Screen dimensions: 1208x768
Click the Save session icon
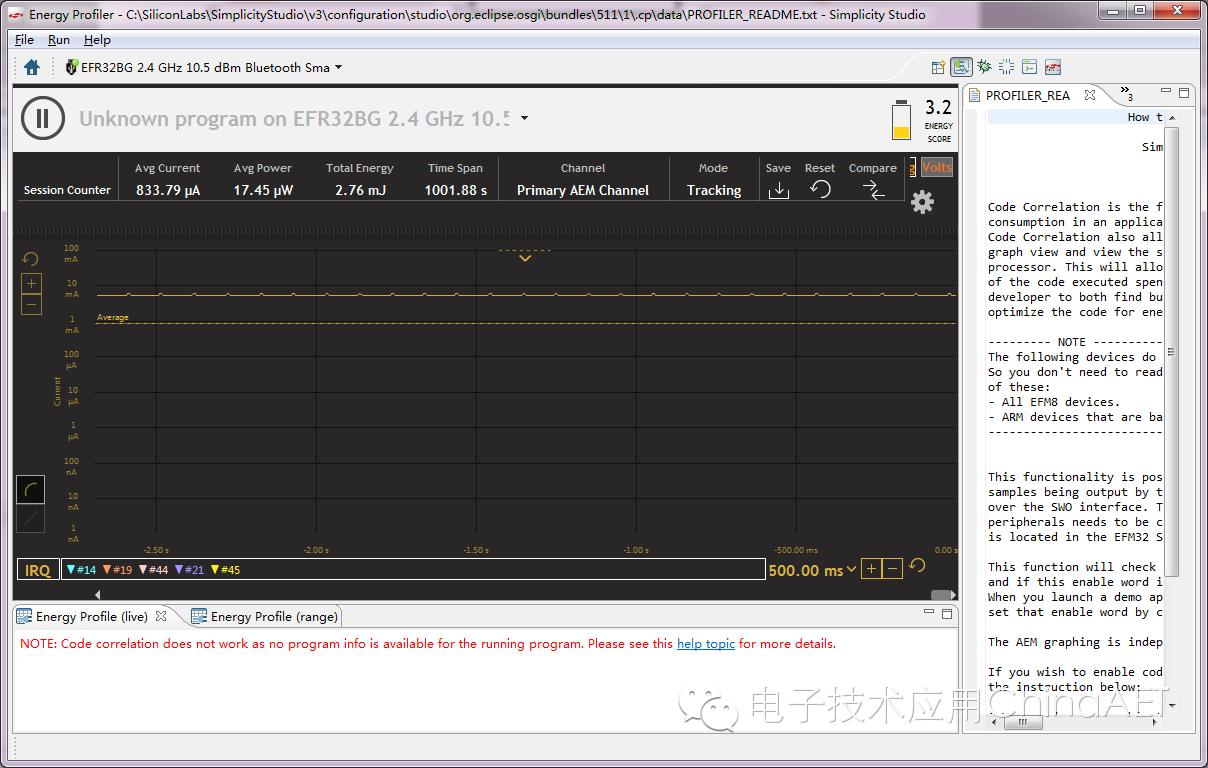pyautogui.click(x=779, y=186)
